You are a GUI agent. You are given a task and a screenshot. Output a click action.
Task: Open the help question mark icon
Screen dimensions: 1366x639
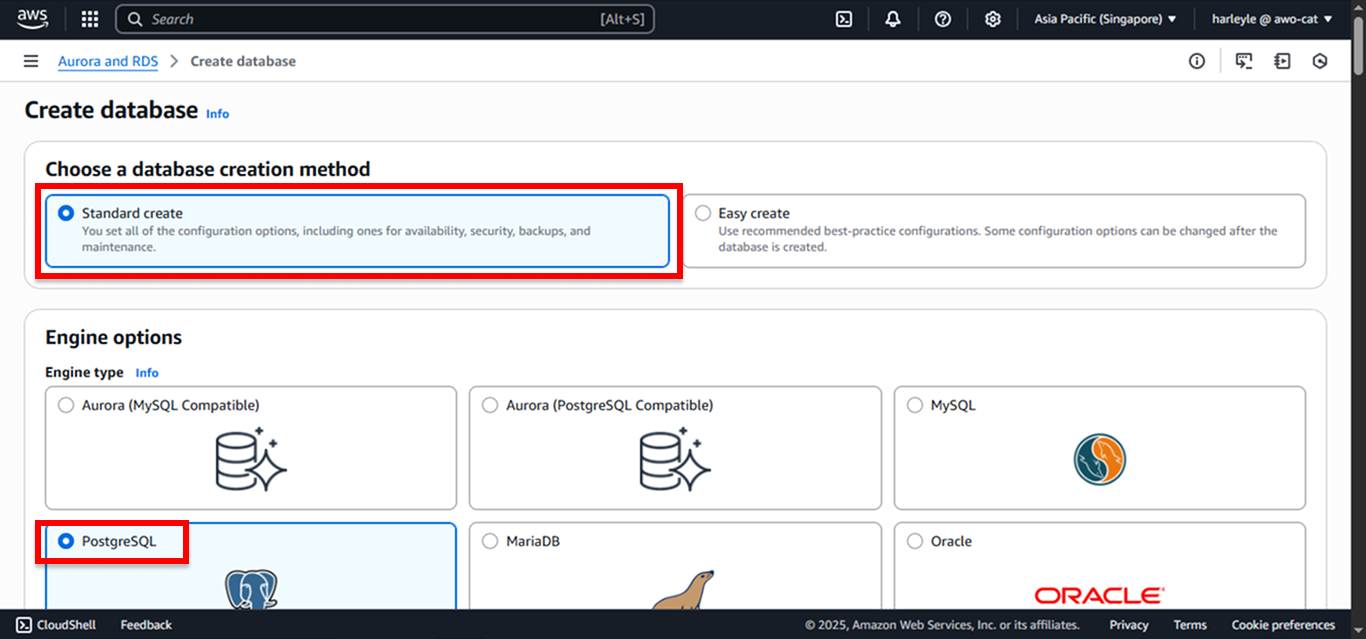click(x=943, y=19)
